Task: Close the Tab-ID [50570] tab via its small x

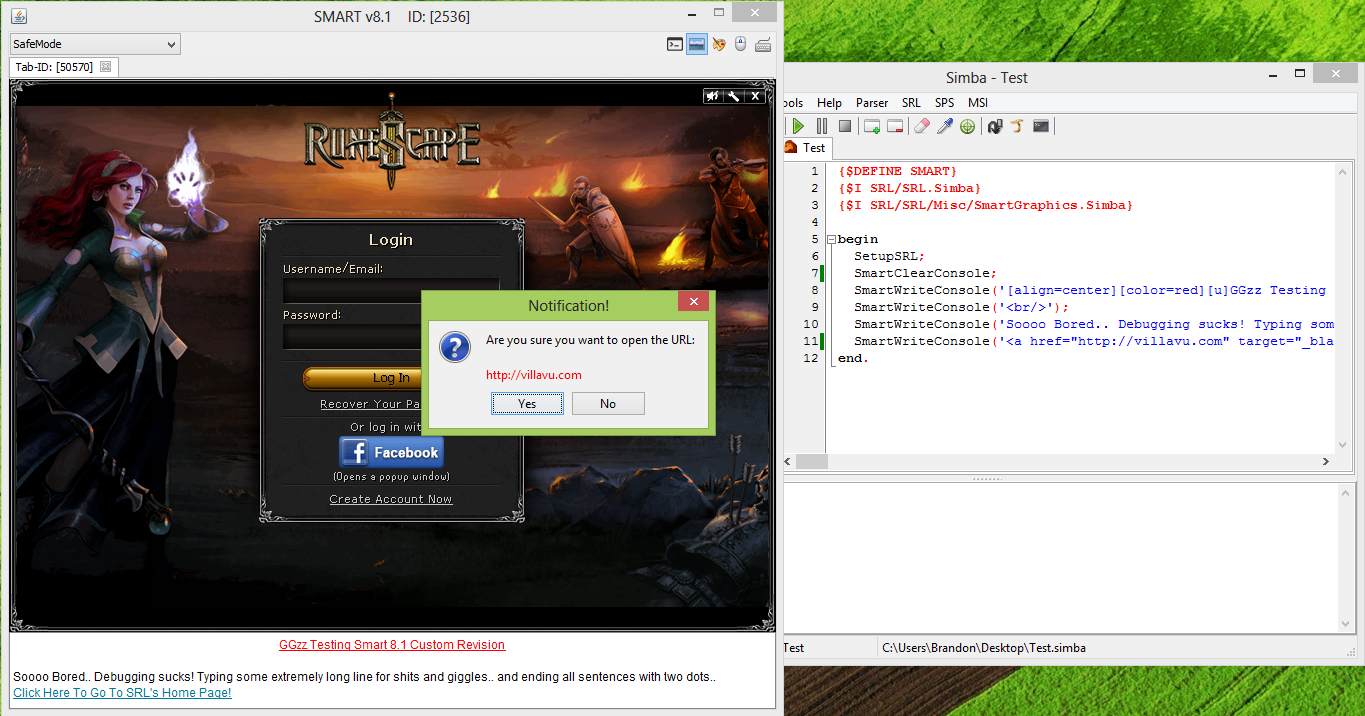Action: point(105,67)
